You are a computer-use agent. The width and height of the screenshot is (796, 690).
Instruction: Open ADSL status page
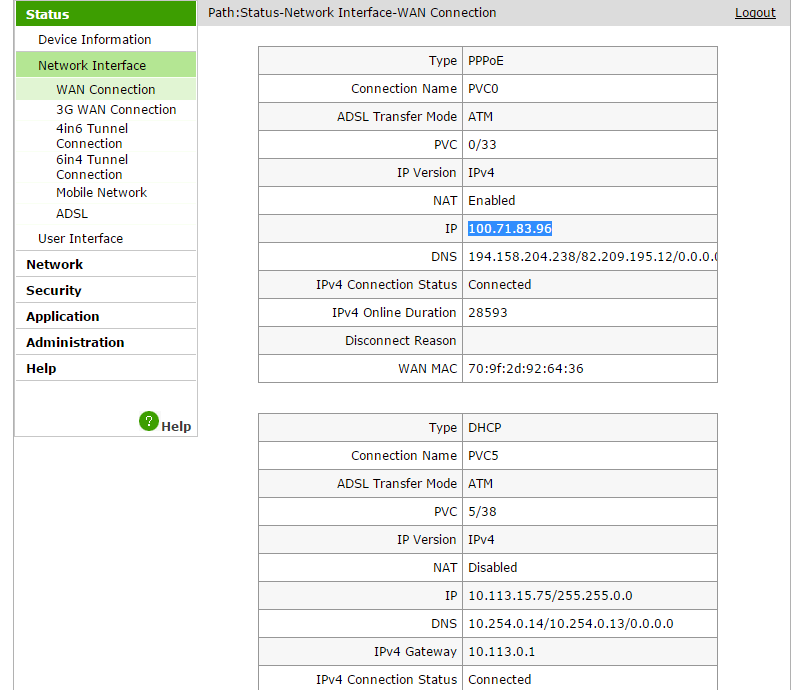pyautogui.click(x=72, y=214)
